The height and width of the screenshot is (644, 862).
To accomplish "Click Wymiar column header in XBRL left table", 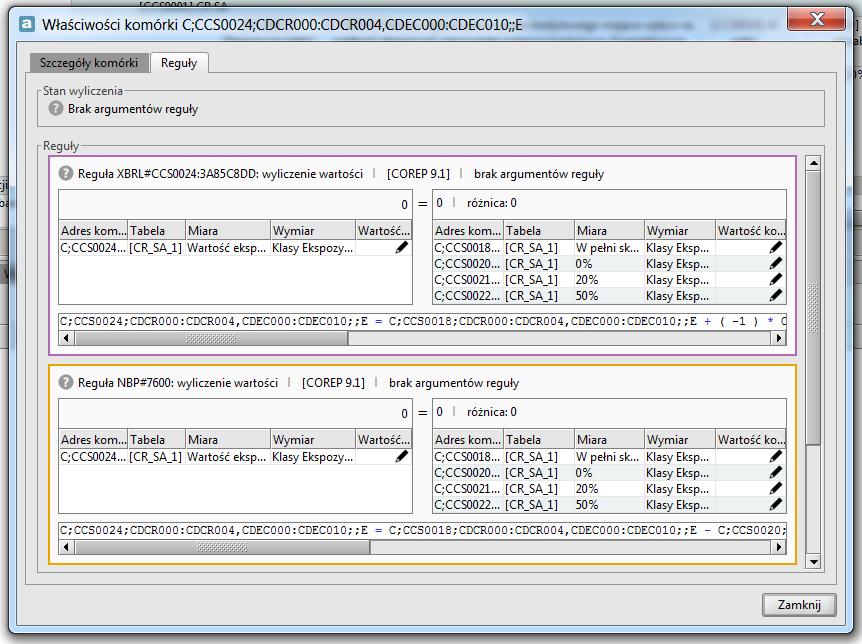I will point(313,230).
